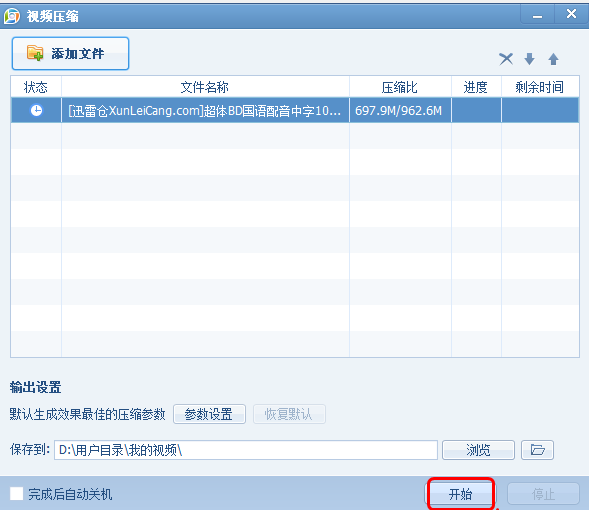Image resolution: width=589 pixels, height=510 pixels.
Task: Click the 文件名称 column header
Action: 205,87
